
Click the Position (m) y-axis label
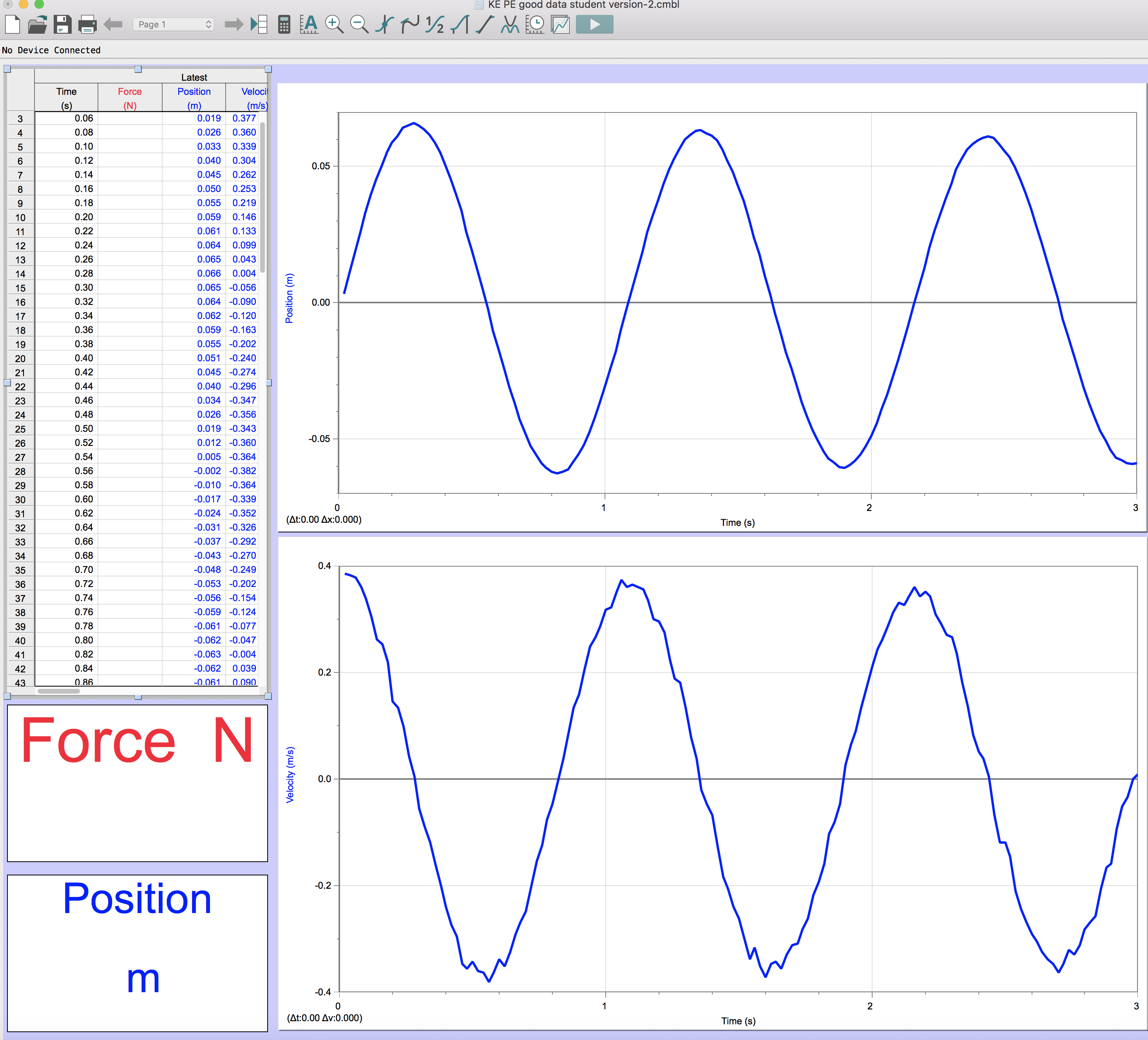click(x=289, y=299)
